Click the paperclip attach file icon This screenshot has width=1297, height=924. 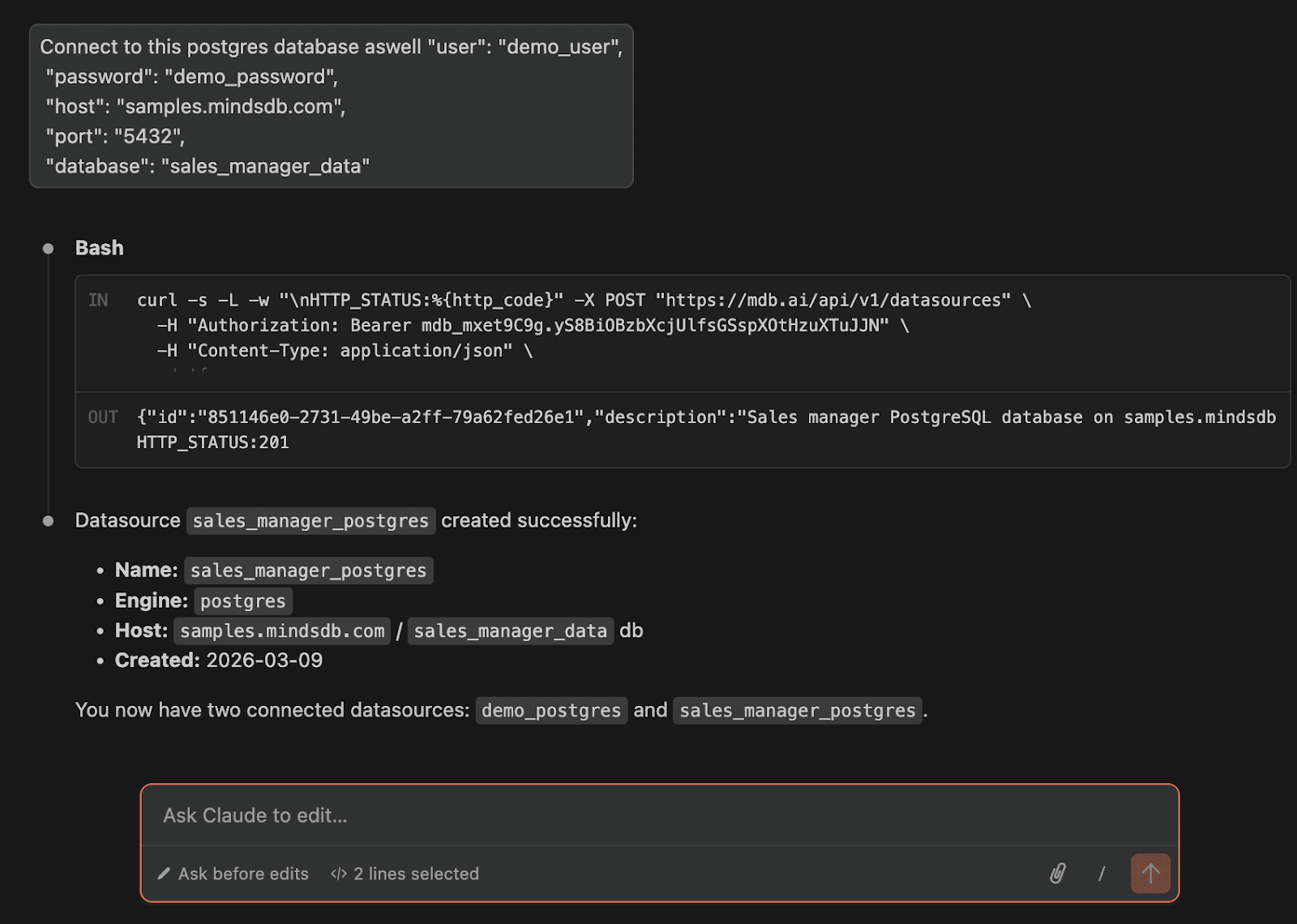[x=1058, y=874]
